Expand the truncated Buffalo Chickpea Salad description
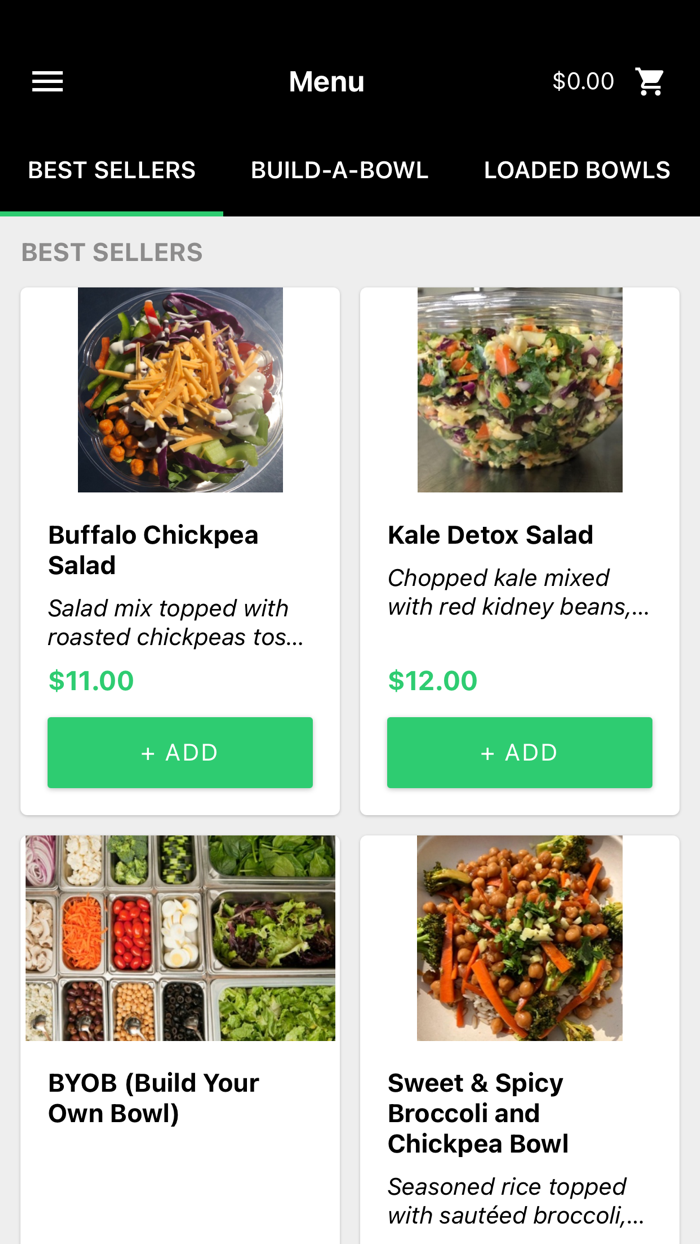This screenshot has width=700, height=1244. (175, 623)
